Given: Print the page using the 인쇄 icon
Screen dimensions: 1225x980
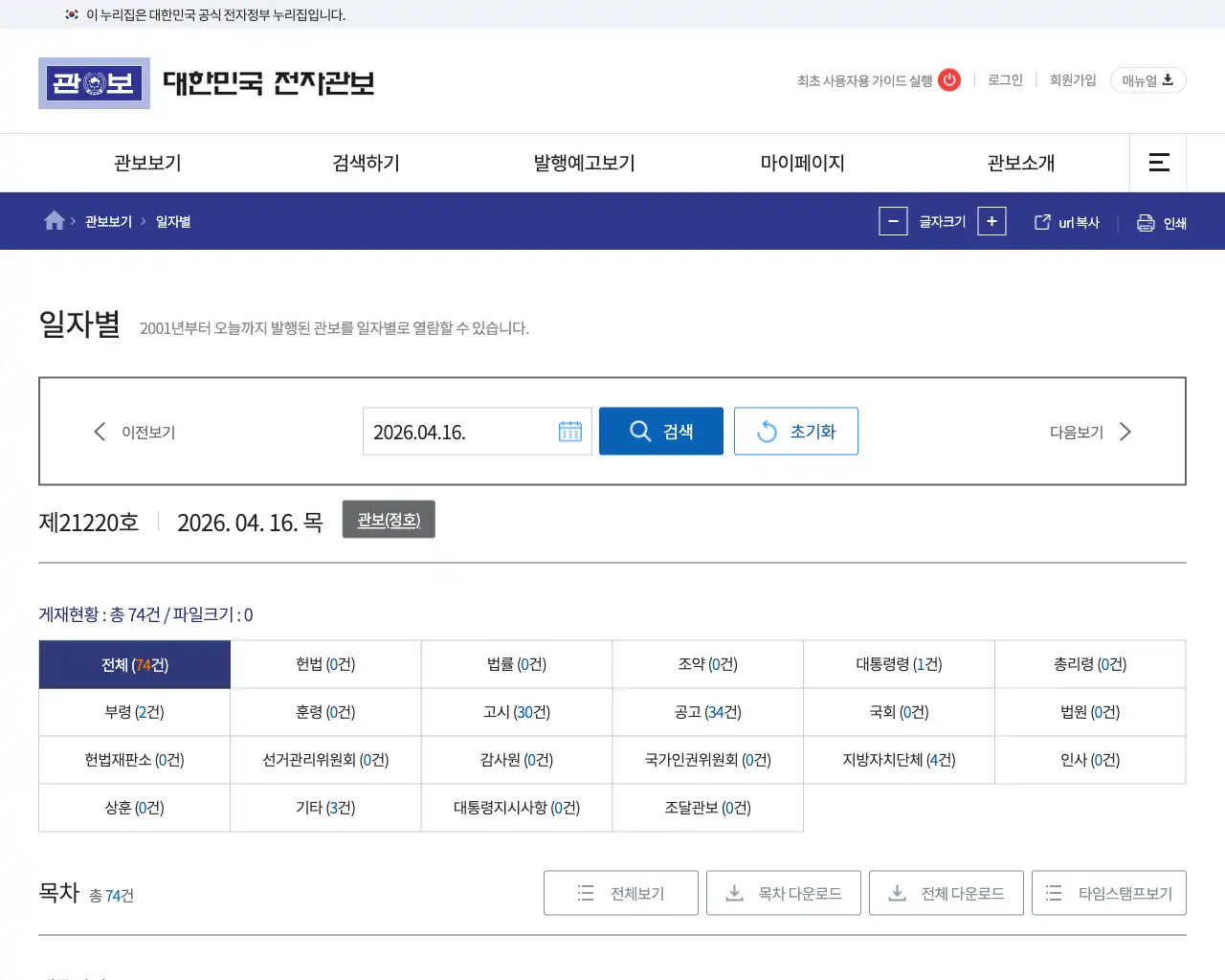Looking at the screenshot, I should (x=1145, y=221).
